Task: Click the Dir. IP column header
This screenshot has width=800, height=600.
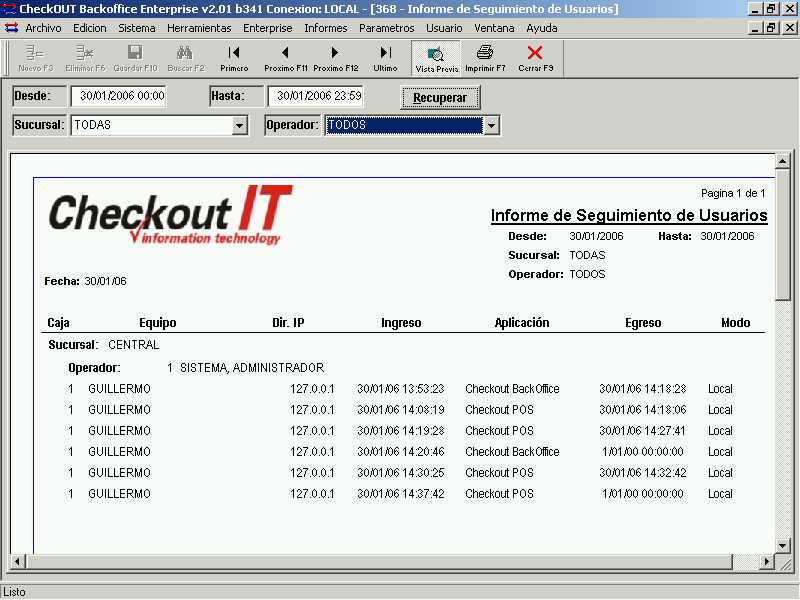Action: tap(288, 322)
